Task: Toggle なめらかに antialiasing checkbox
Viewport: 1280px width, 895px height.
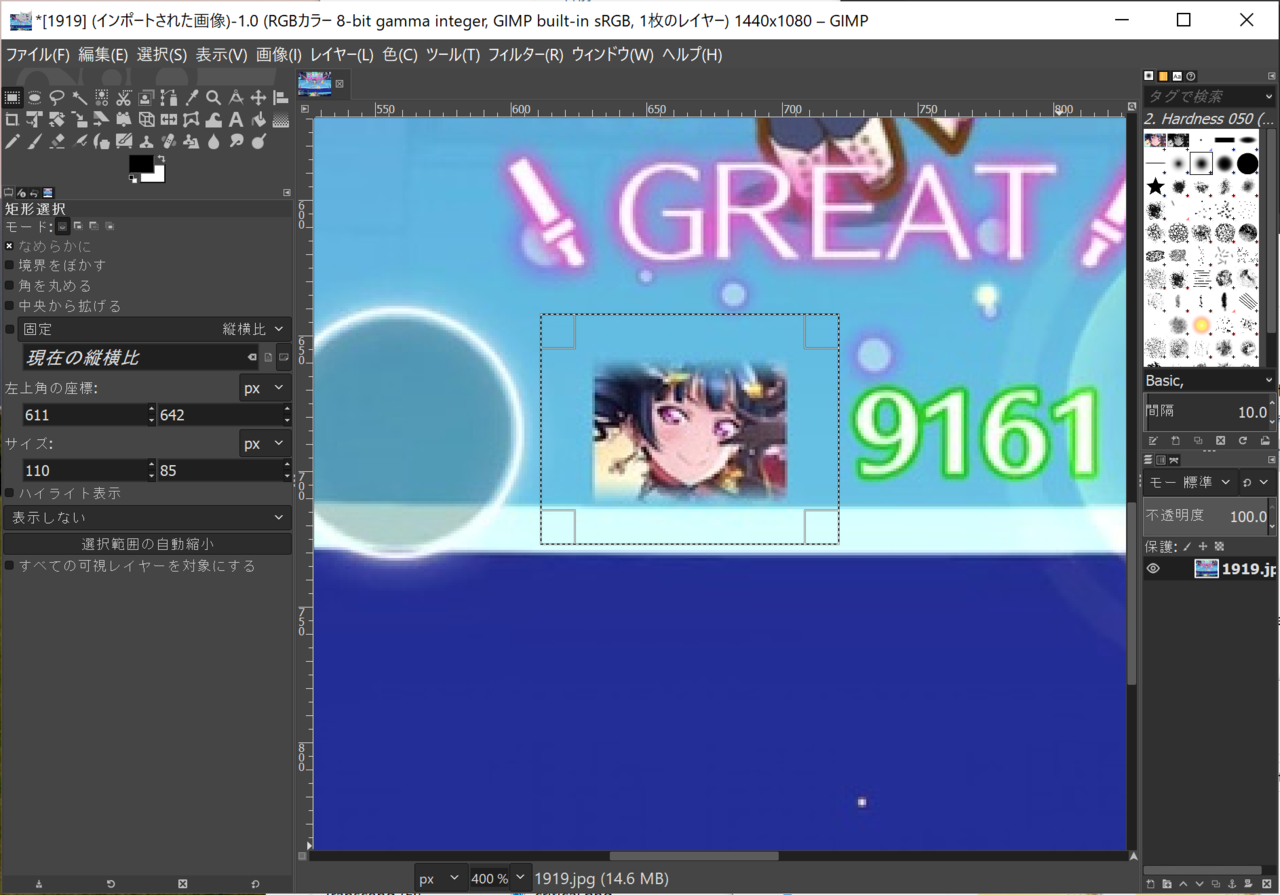Action: coord(10,246)
